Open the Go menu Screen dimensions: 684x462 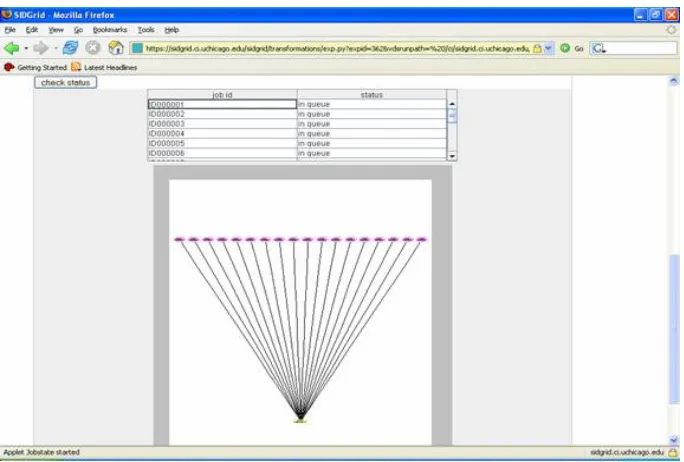pyautogui.click(x=78, y=30)
